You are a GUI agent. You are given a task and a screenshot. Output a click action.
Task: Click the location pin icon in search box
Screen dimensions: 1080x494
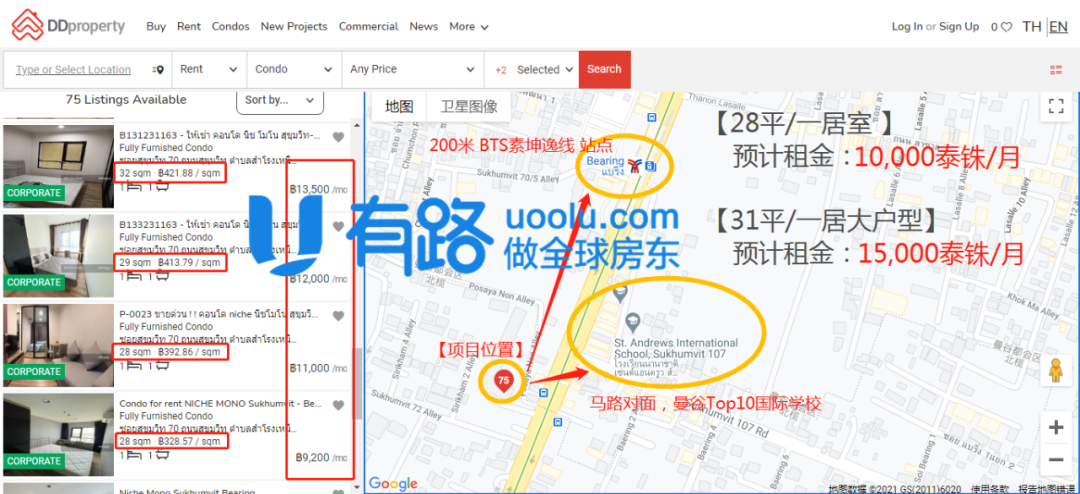(x=159, y=70)
